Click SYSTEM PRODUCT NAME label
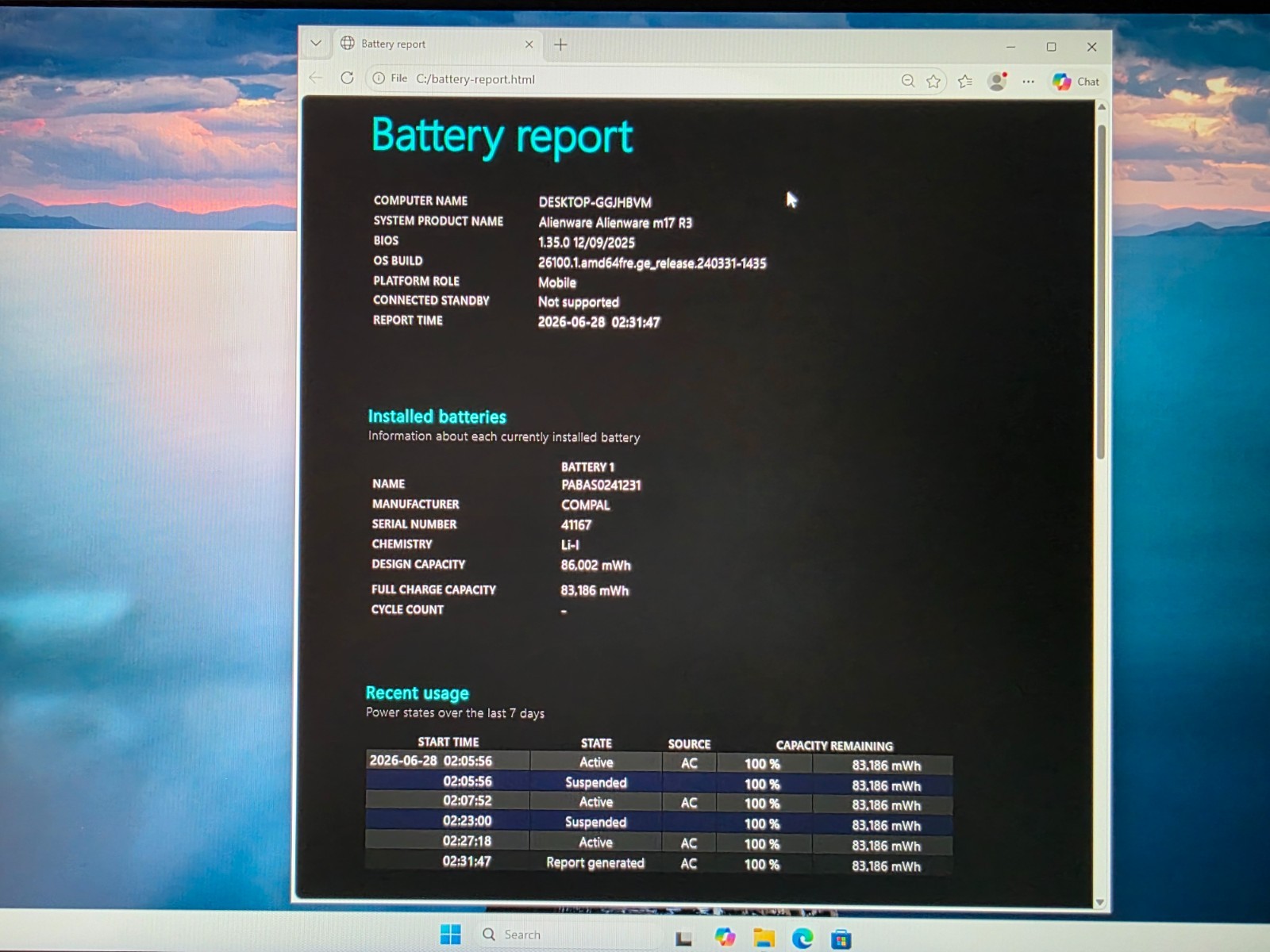 point(438,221)
